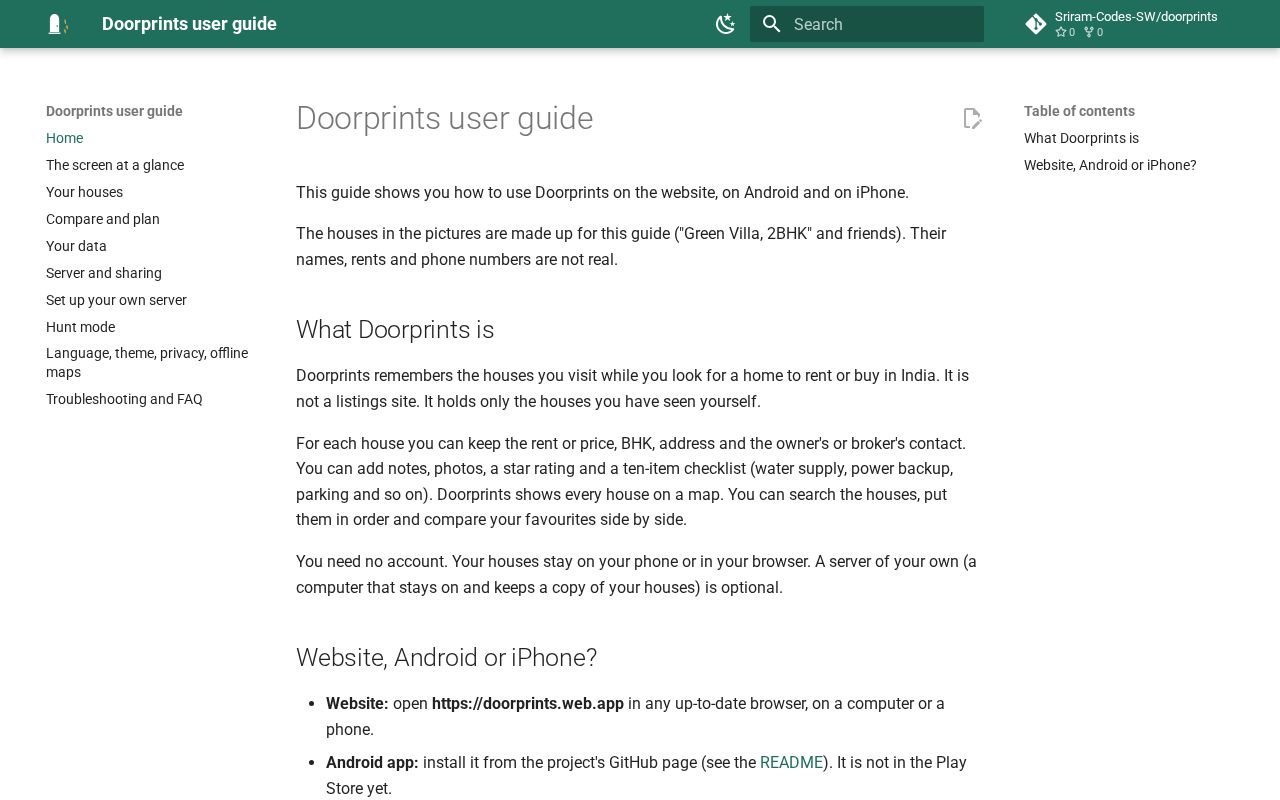Click the Table of contents label

coord(1079,111)
